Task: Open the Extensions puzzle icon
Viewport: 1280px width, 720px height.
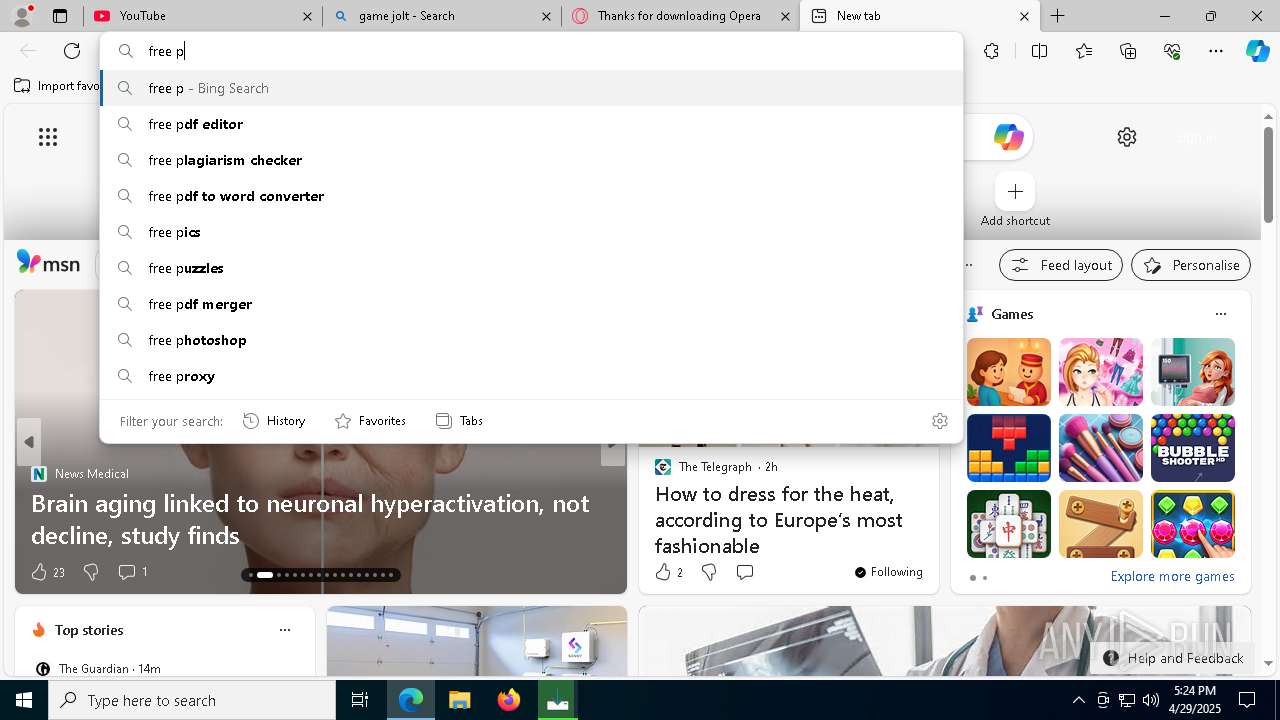Action: (x=991, y=51)
